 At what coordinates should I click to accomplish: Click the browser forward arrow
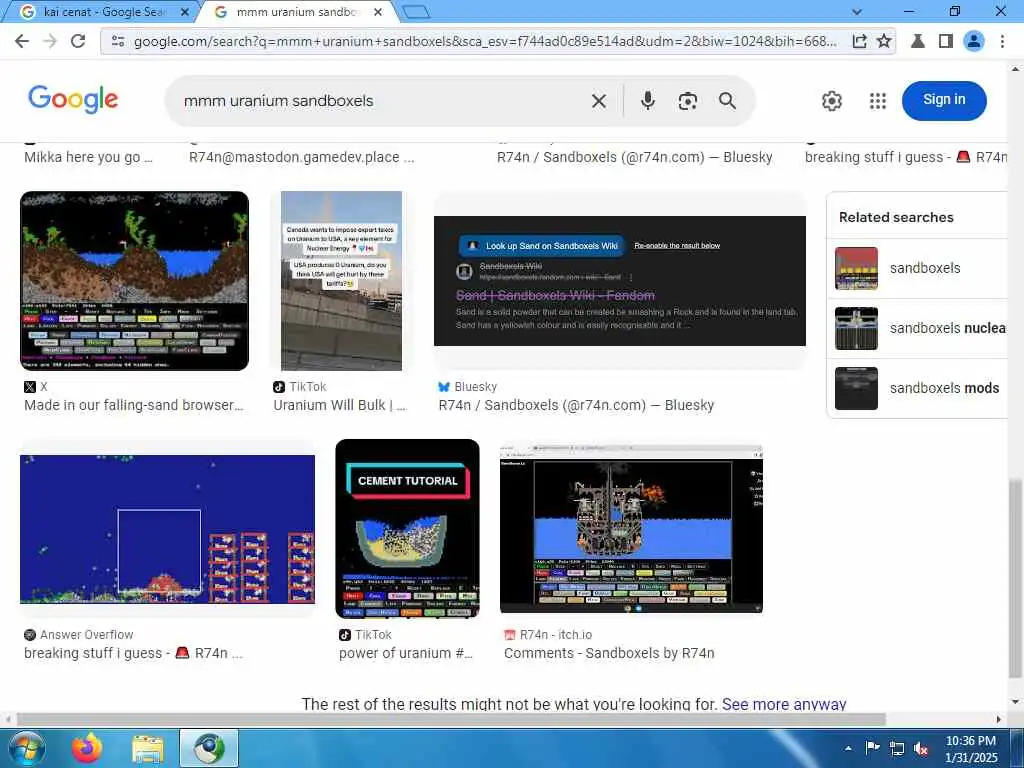(x=50, y=41)
